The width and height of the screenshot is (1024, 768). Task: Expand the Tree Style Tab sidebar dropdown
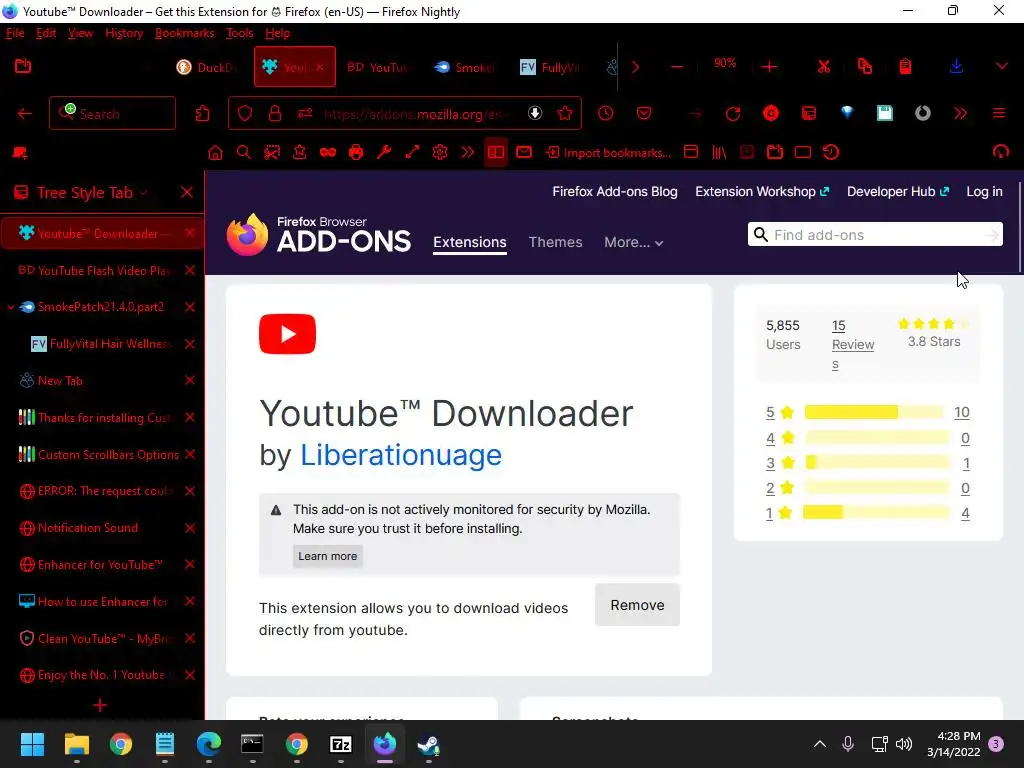(x=143, y=193)
